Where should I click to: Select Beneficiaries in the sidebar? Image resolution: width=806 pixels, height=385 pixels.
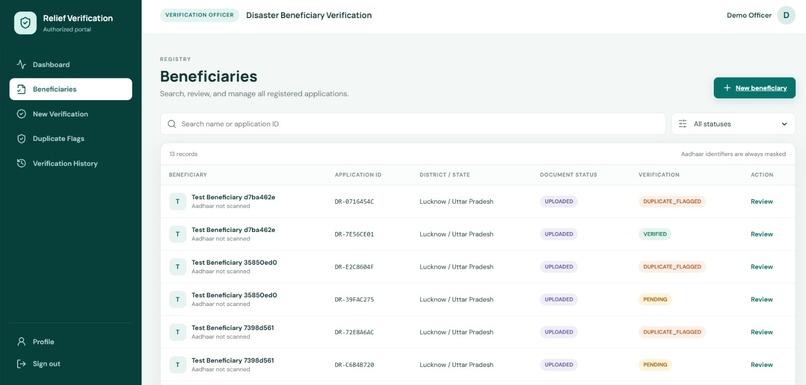[x=70, y=89]
